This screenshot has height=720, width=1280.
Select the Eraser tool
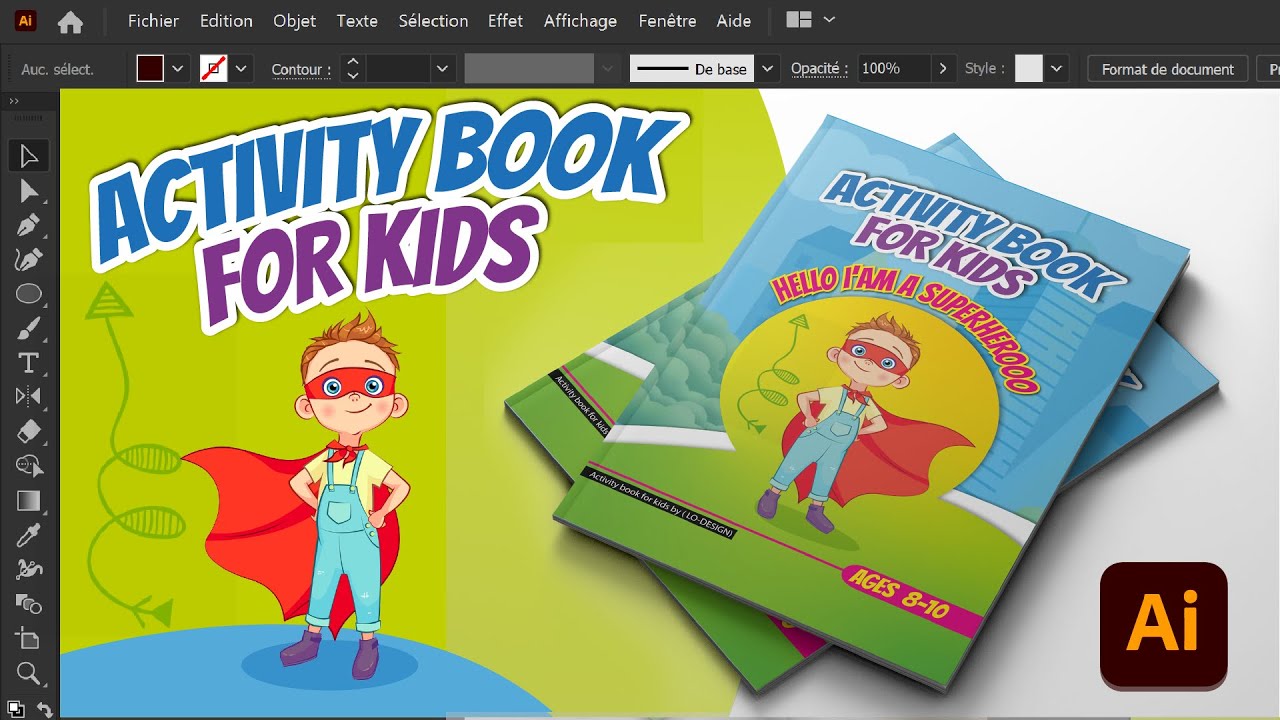tap(28, 431)
